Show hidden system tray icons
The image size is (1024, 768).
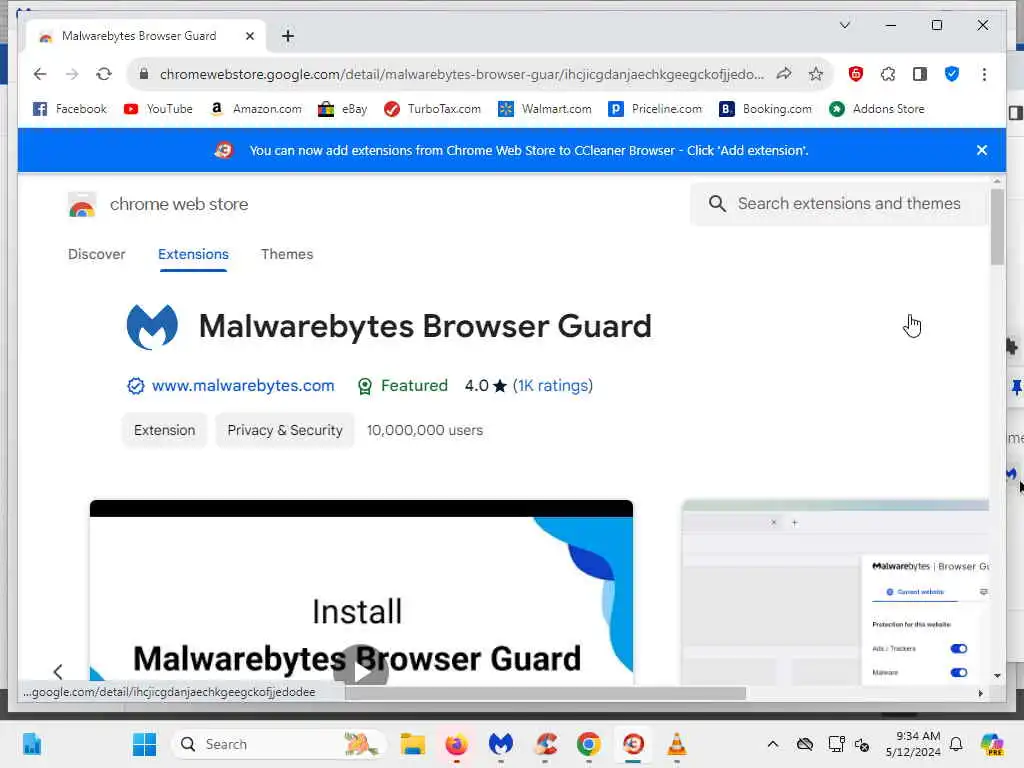point(773,744)
